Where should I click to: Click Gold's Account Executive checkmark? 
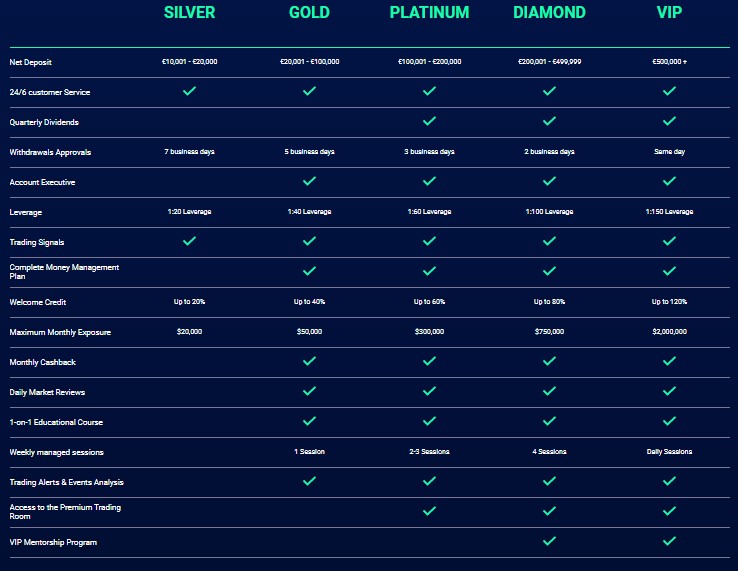309,181
